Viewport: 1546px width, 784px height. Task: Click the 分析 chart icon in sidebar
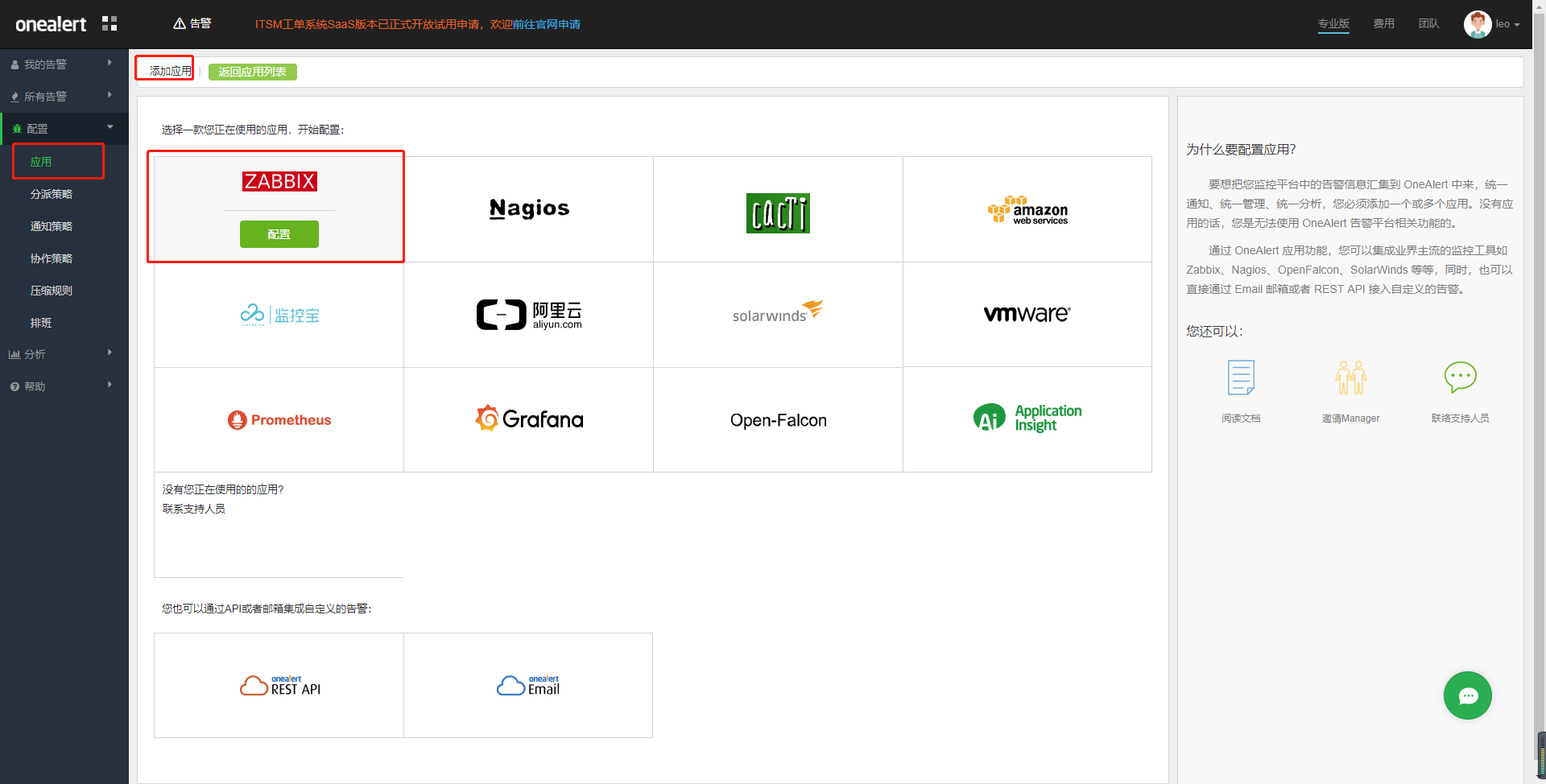(14, 354)
